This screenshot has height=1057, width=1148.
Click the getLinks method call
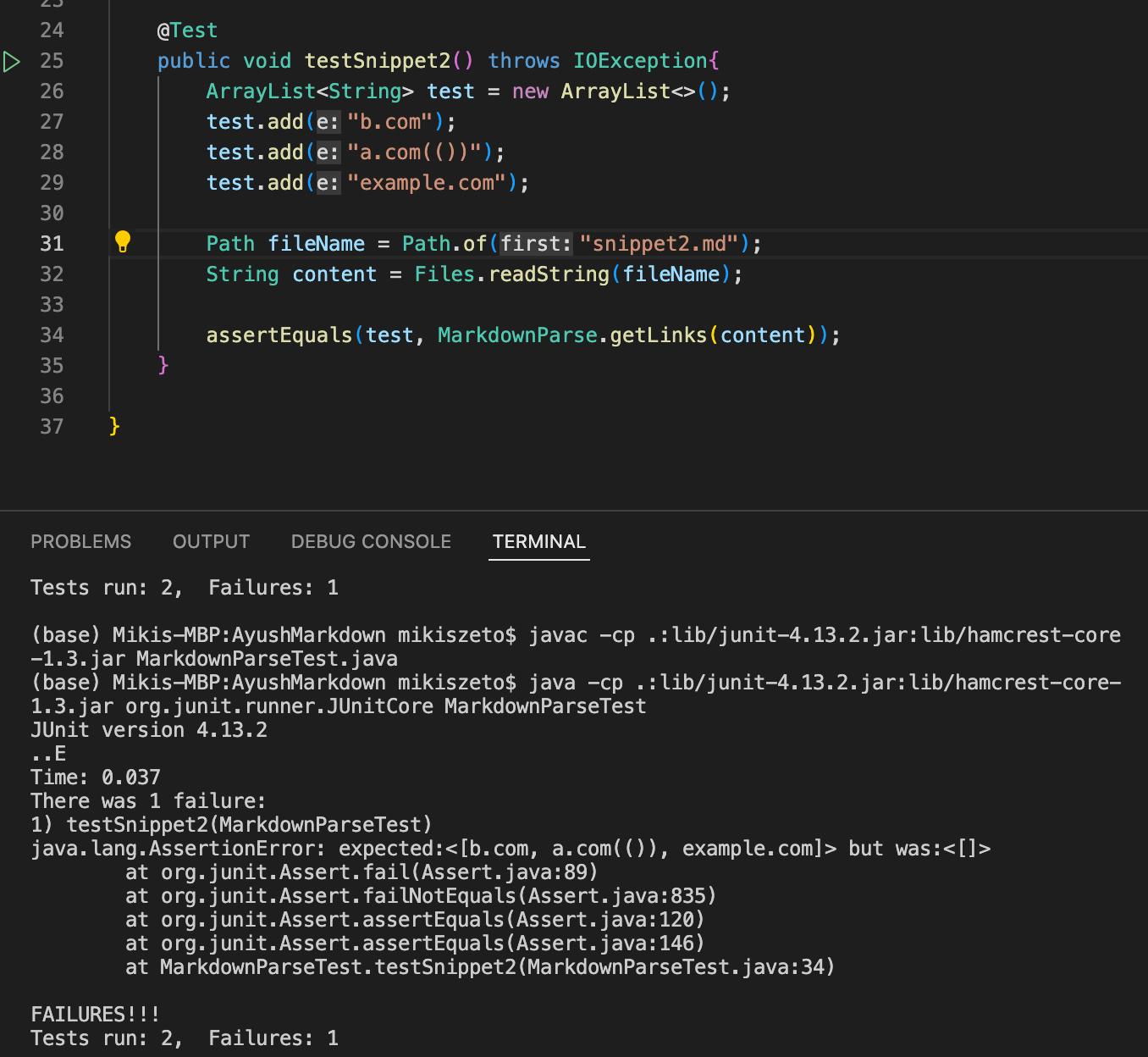659,335
